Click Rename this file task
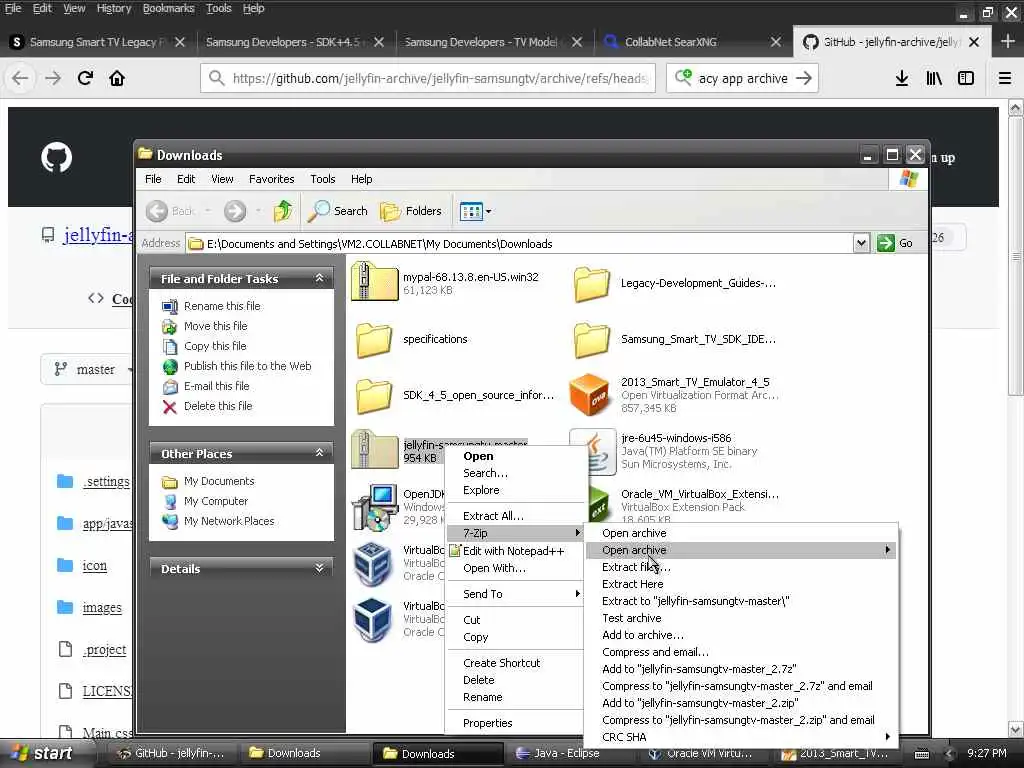Screen dimensions: 1024x768 tap(221, 306)
